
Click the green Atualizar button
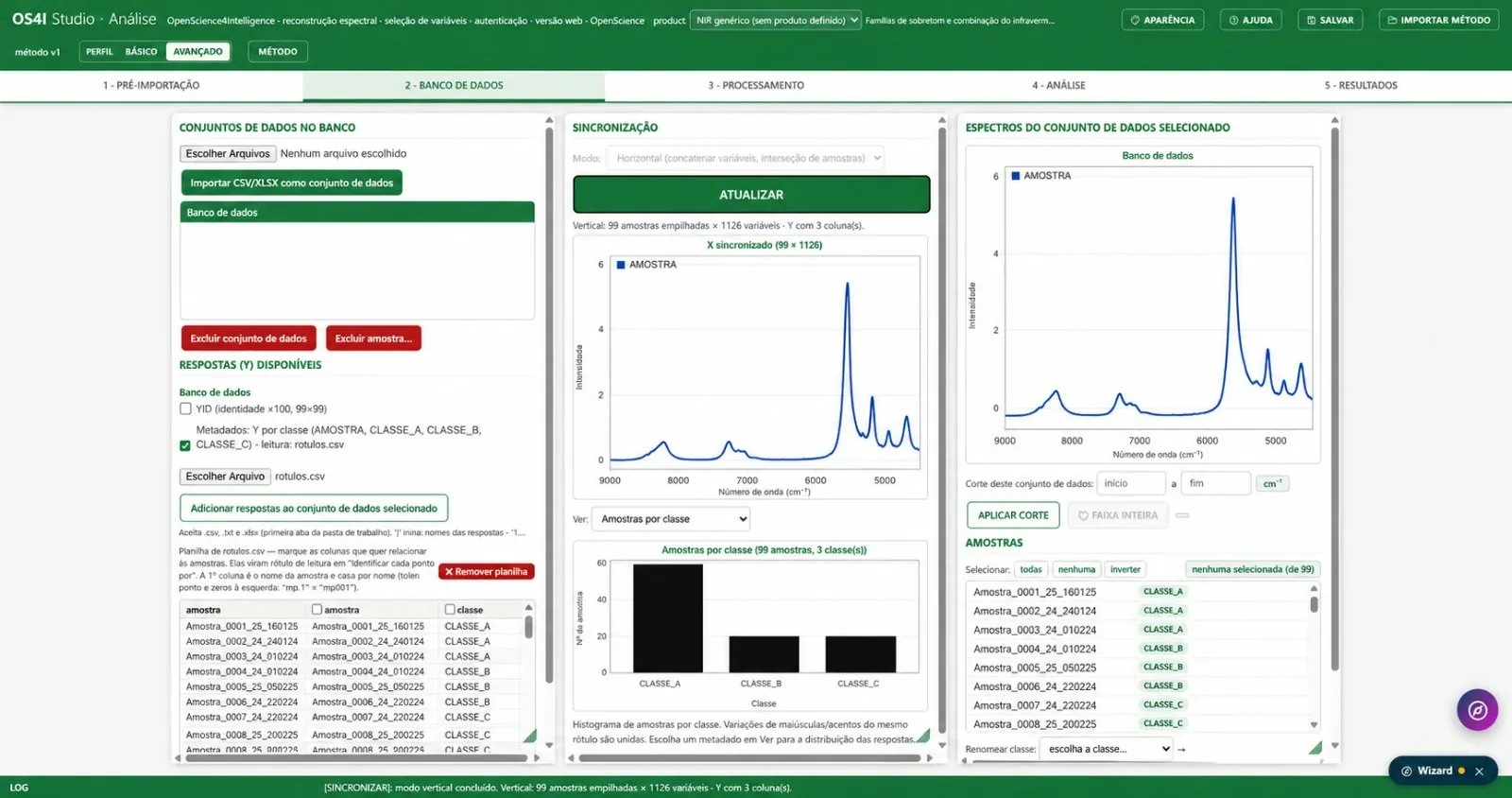tap(751, 195)
